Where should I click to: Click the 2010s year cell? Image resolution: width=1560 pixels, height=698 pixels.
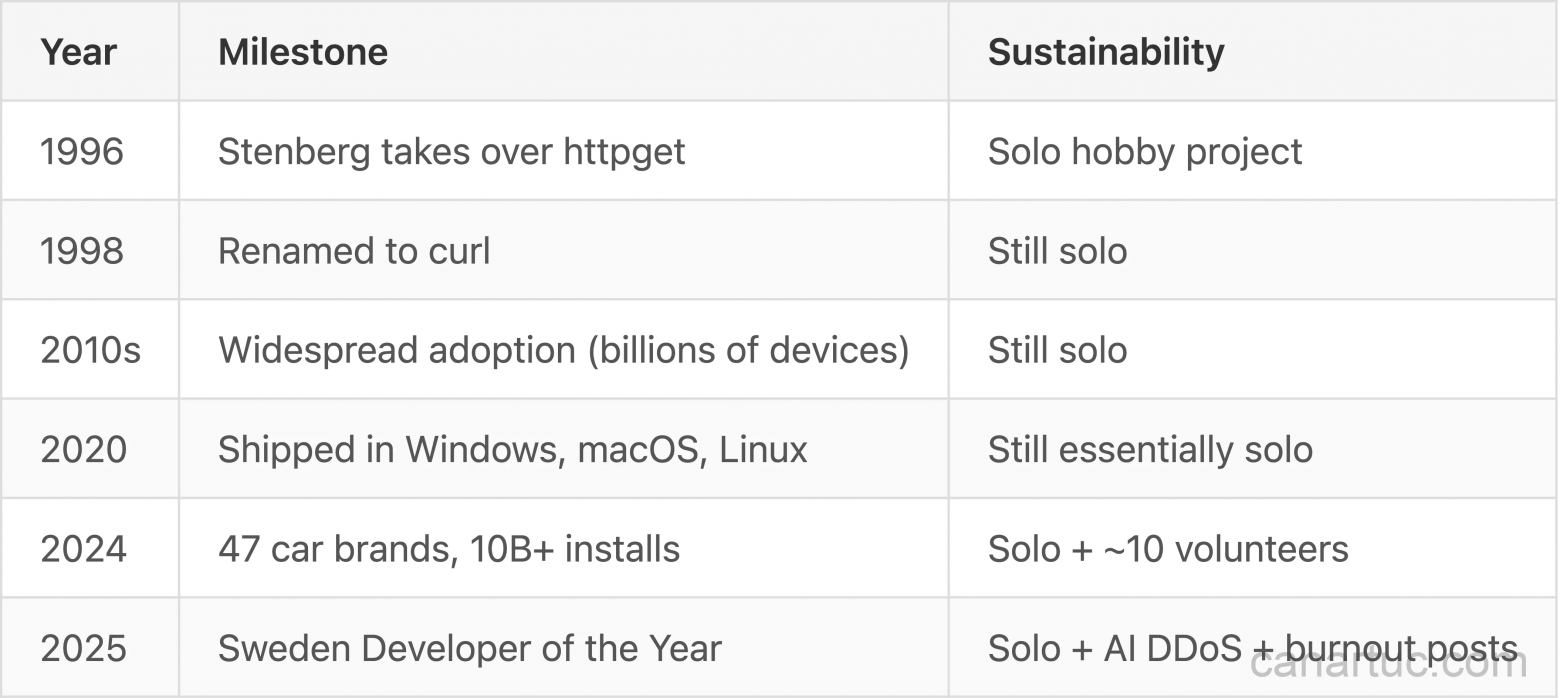point(90,350)
